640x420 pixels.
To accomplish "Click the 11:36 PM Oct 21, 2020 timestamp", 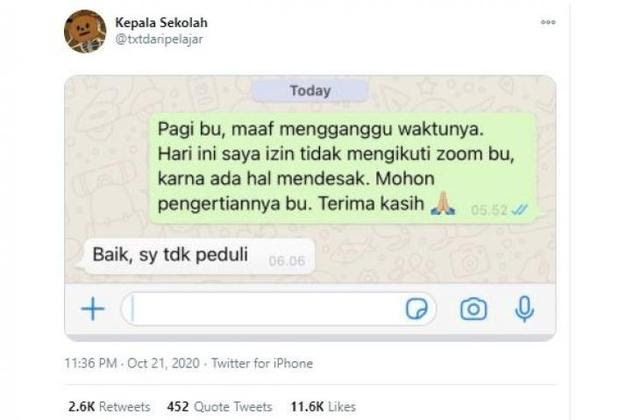I will pos(132,363).
